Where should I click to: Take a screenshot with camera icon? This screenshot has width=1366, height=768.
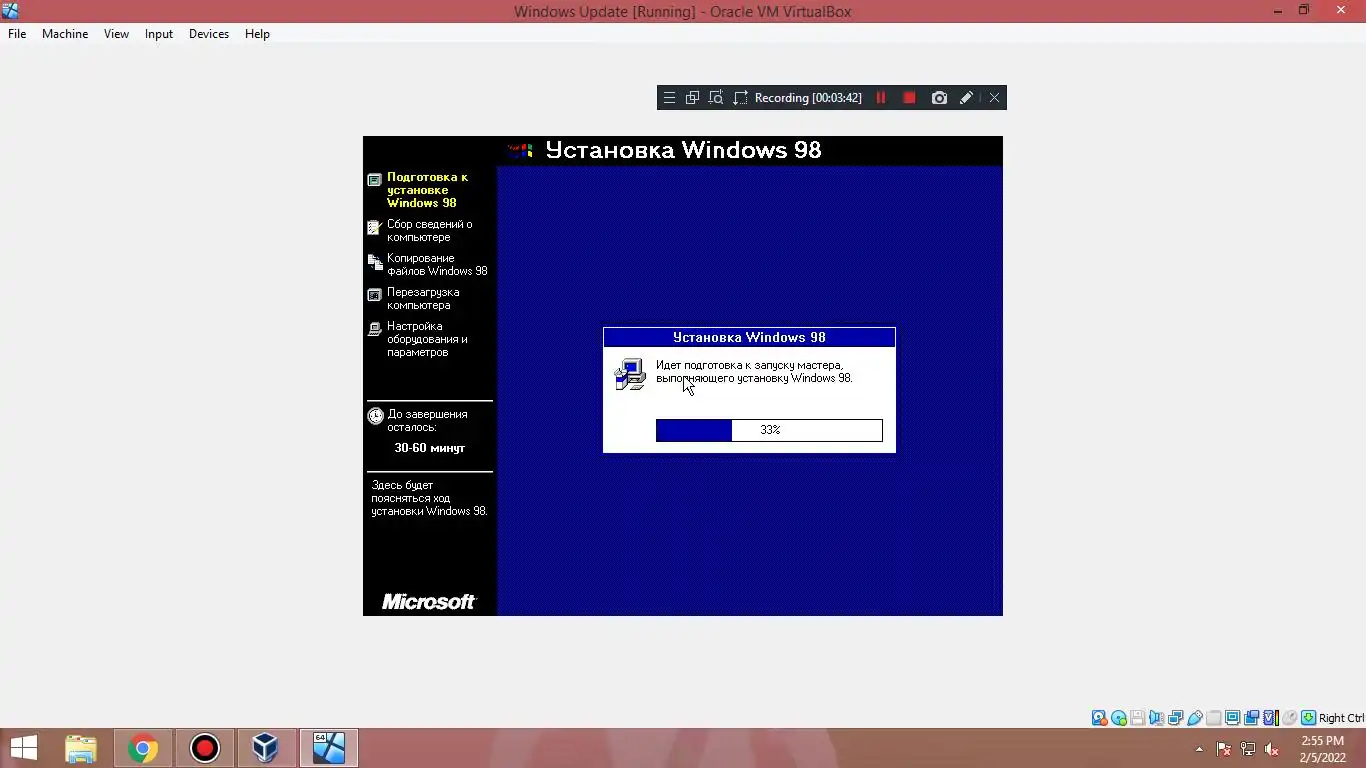click(x=939, y=98)
